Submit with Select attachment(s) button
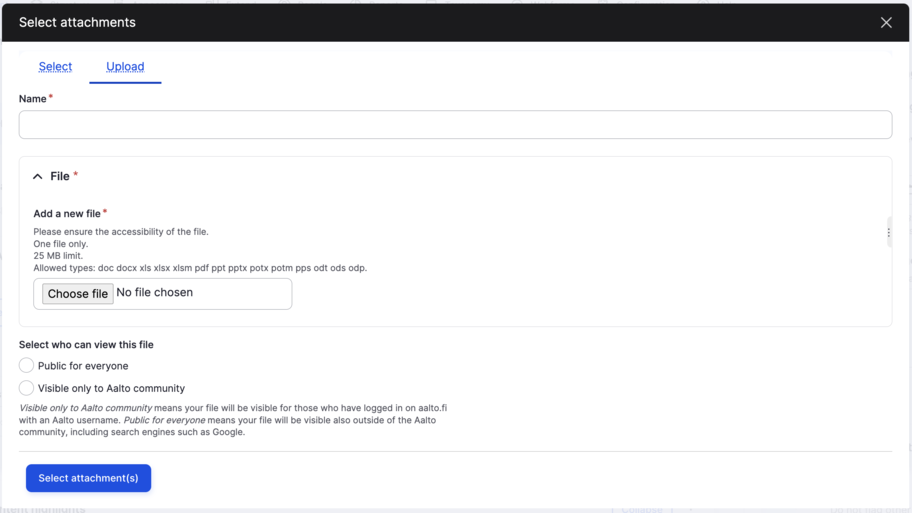This screenshot has width=912, height=513. [88, 478]
